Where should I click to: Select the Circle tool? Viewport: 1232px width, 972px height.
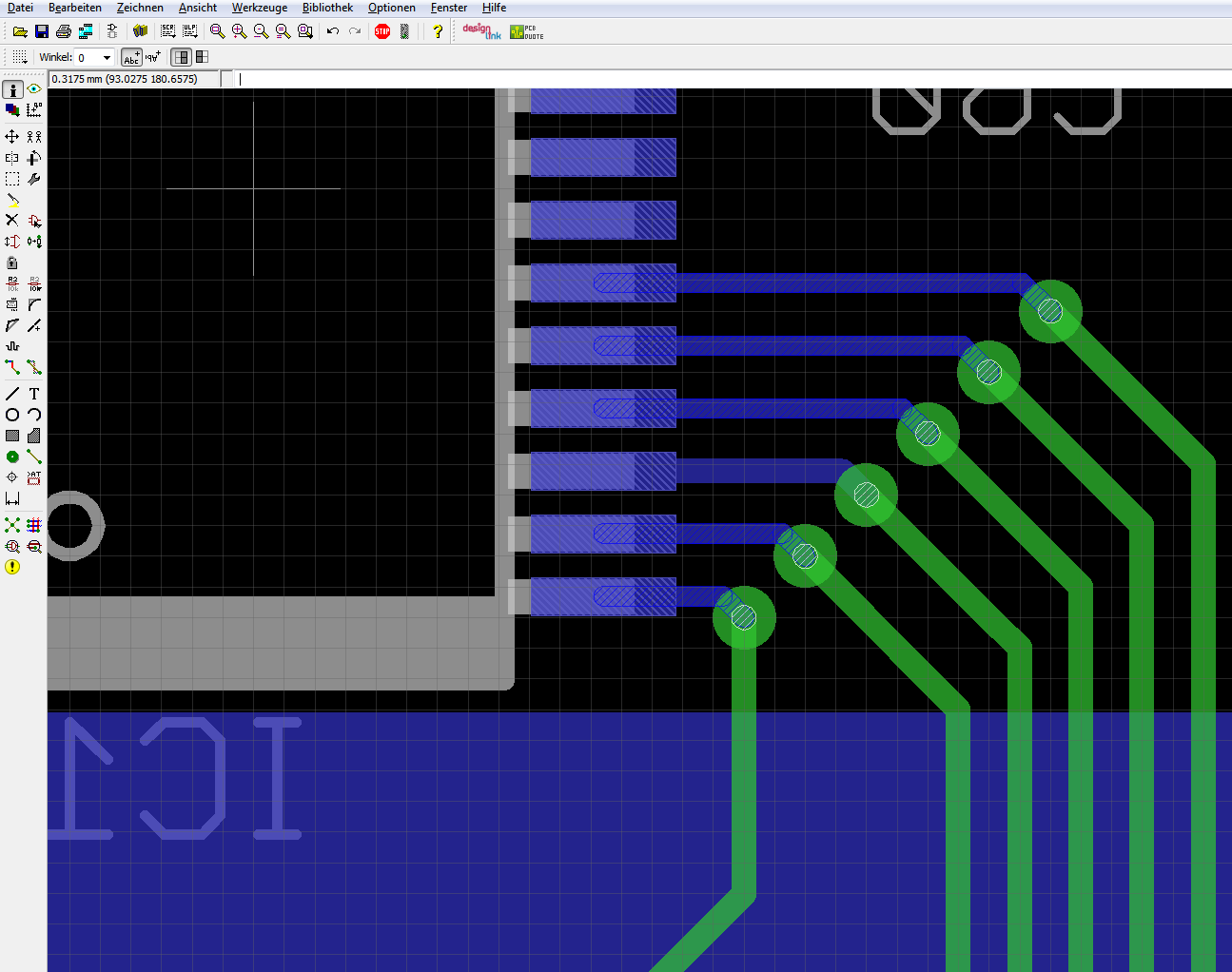(x=12, y=415)
